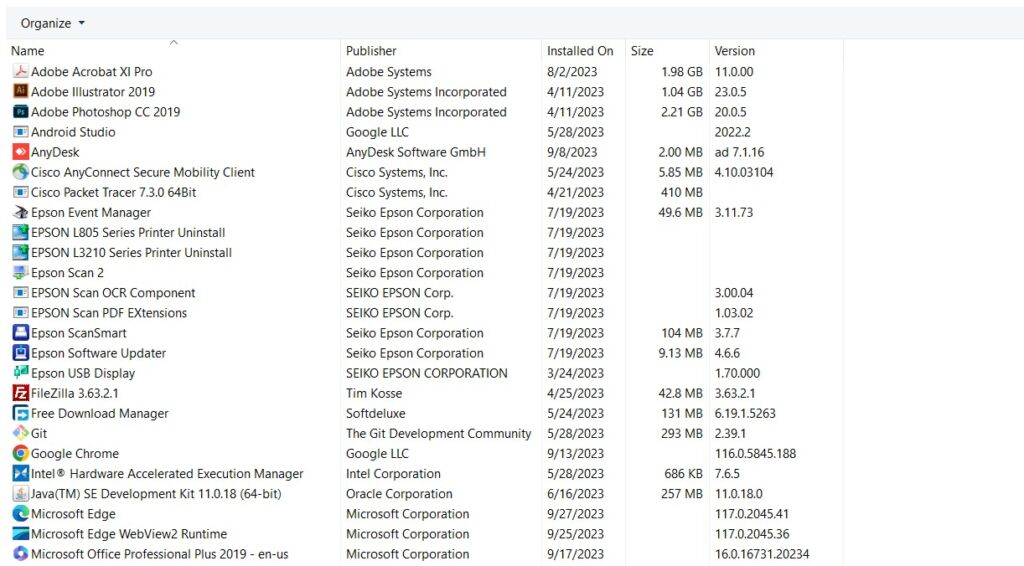Click the install date 9/8/2023
Screen dimensions: 1024x566
click(x=572, y=152)
